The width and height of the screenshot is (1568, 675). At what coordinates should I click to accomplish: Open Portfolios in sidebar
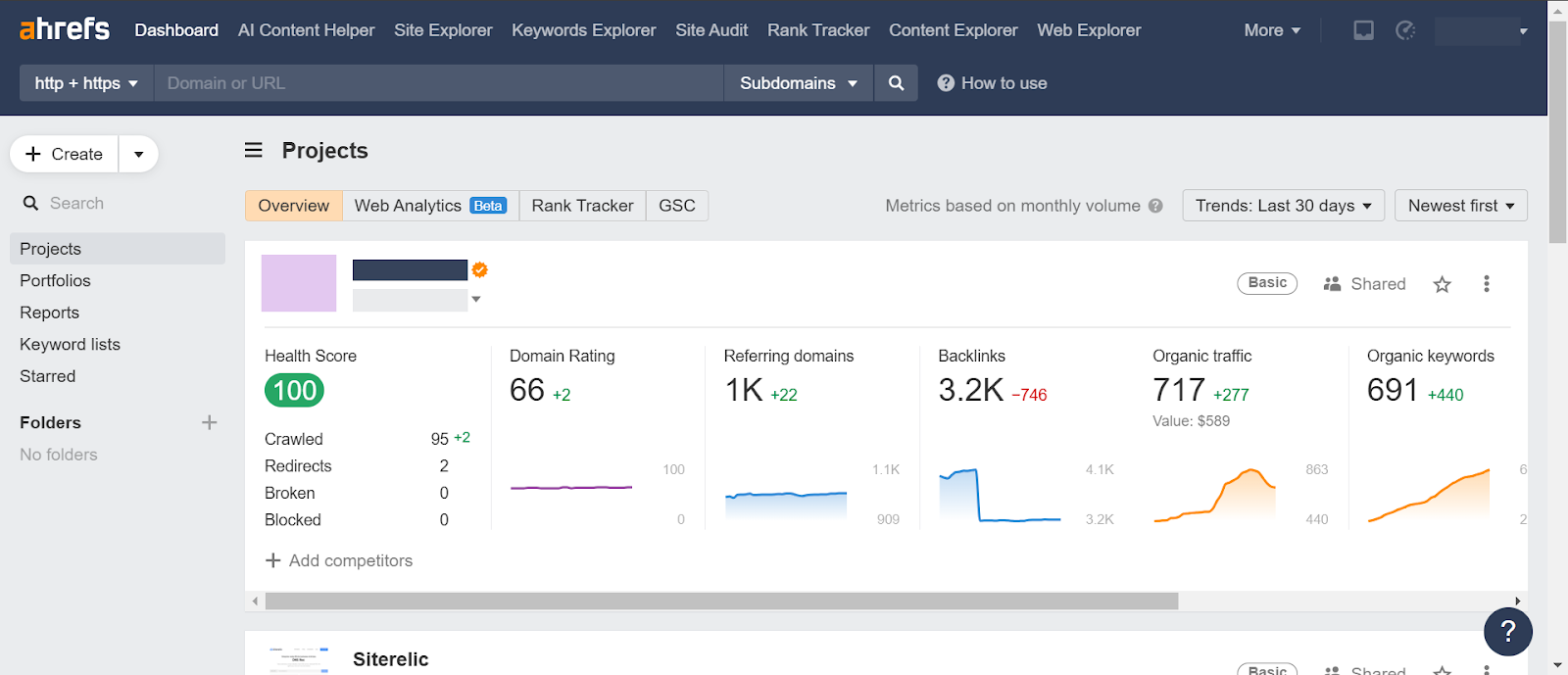coord(55,280)
